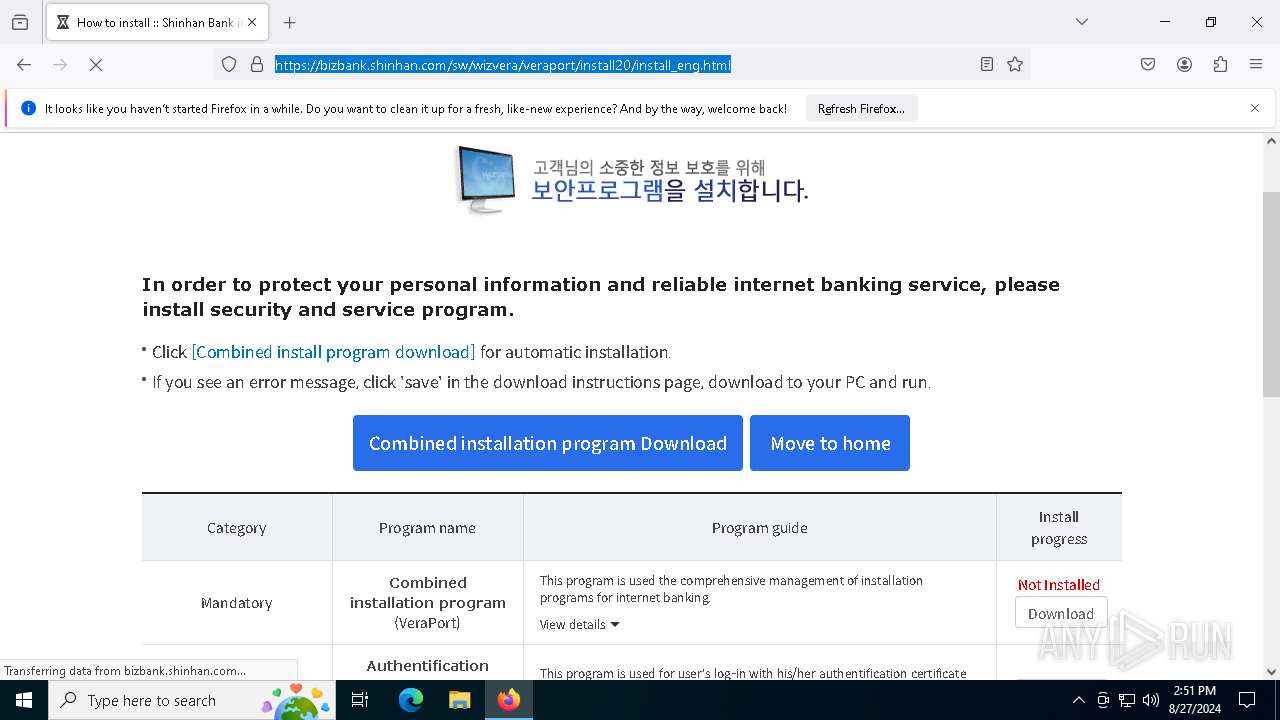The width and height of the screenshot is (1280, 720).
Task: Expand View details for VeraPort
Action: pyautogui.click(x=580, y=624)
